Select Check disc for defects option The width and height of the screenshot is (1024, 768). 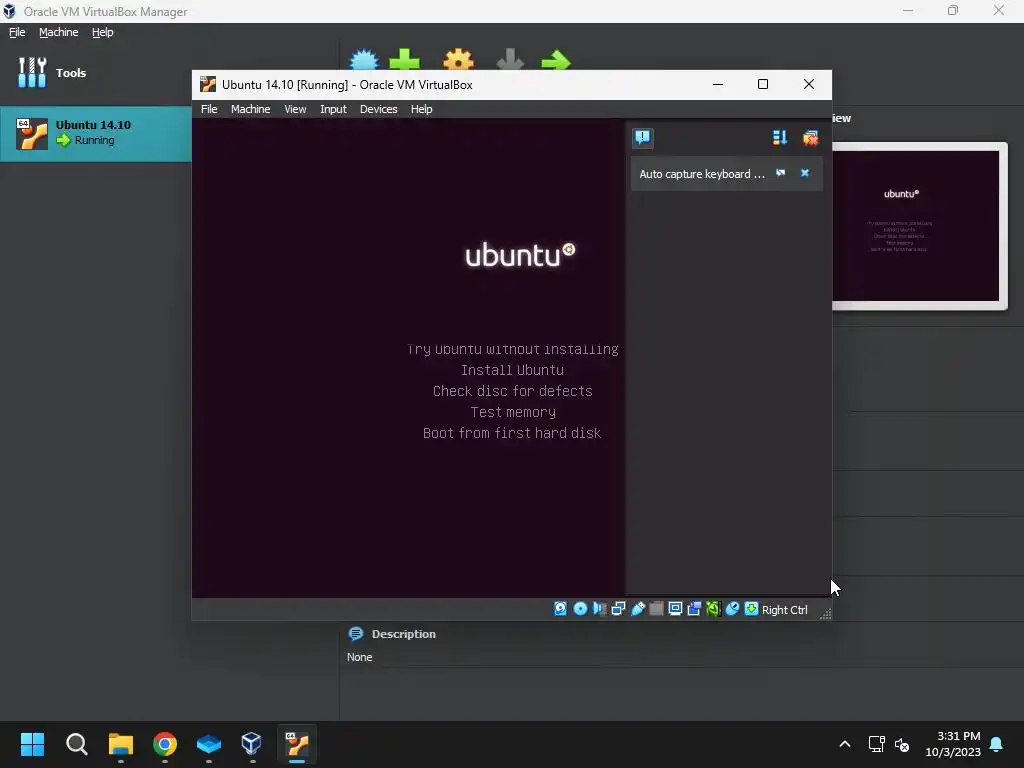tap(513, 391)
